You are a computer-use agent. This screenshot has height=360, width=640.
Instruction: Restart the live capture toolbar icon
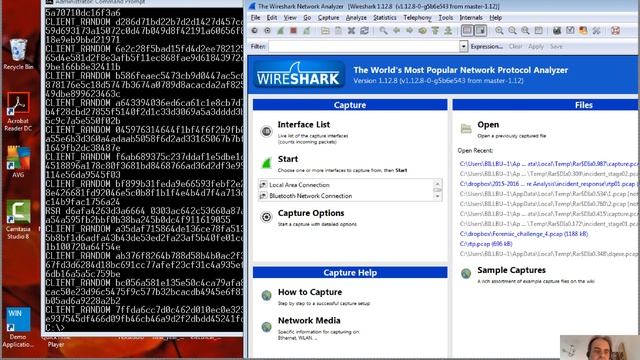[x=306, y=31]
